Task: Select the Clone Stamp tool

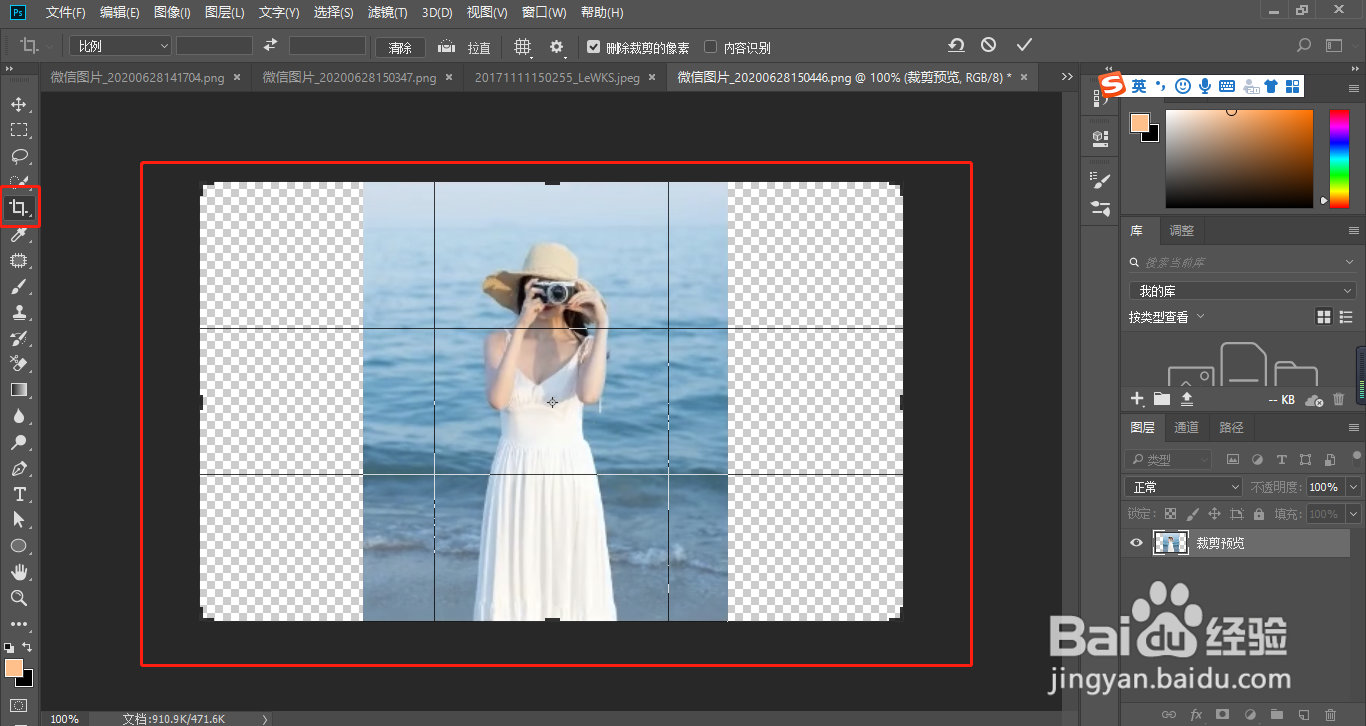Action: pos(19,313)
